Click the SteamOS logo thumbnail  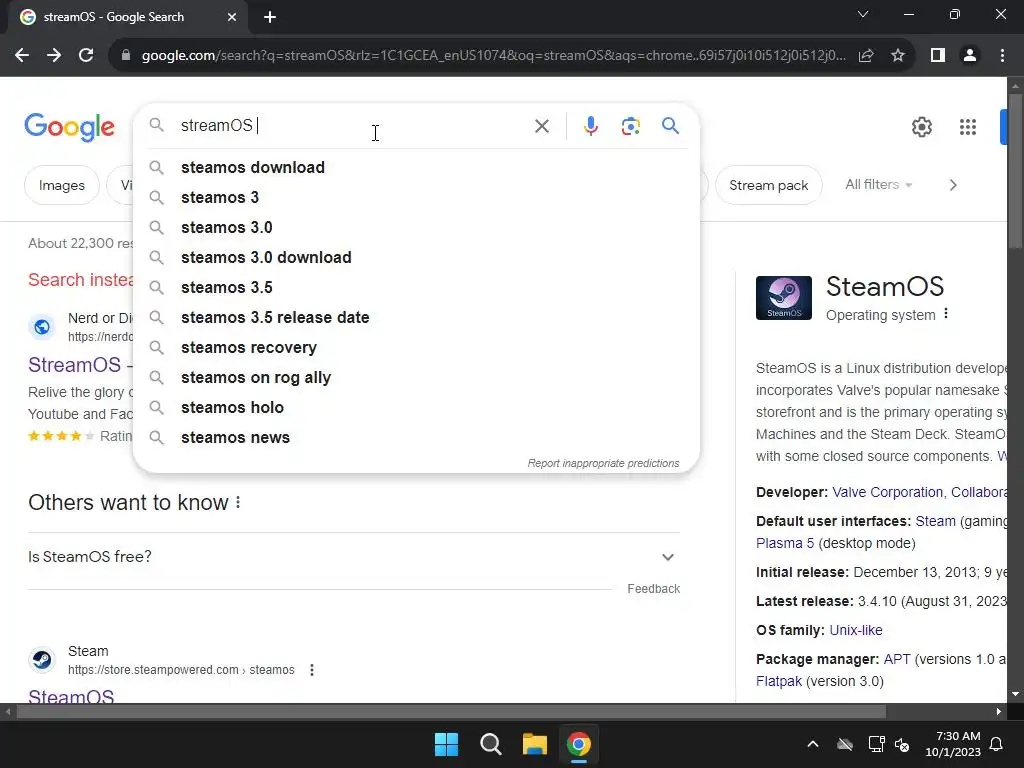click(784, 298)
